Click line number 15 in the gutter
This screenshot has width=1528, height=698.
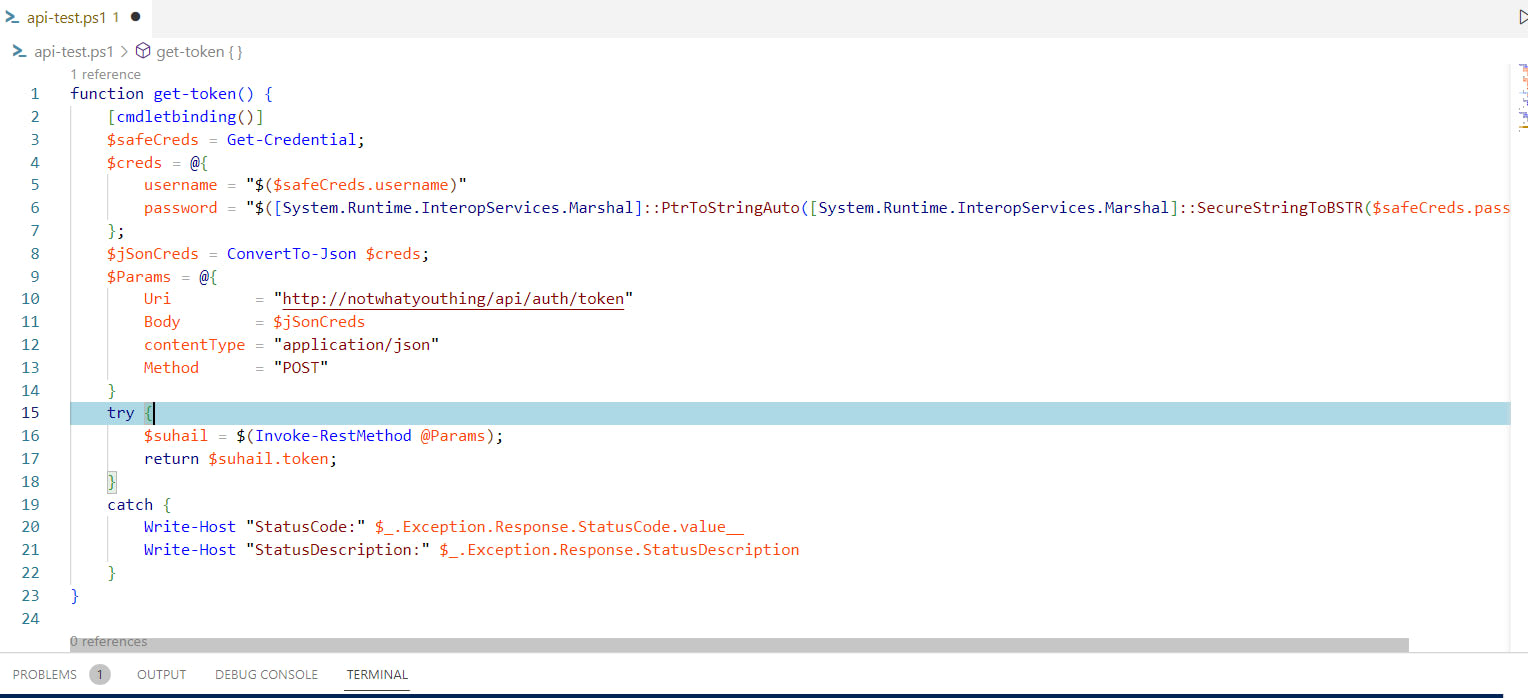(29, 413)
